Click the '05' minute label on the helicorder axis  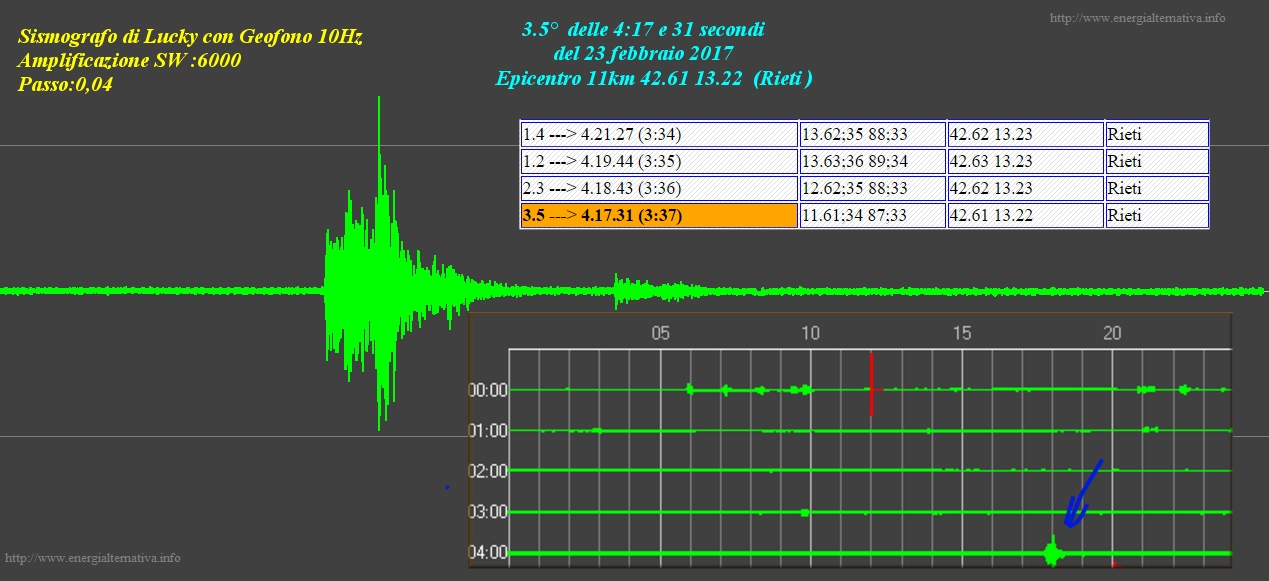(x=660, y=334)
